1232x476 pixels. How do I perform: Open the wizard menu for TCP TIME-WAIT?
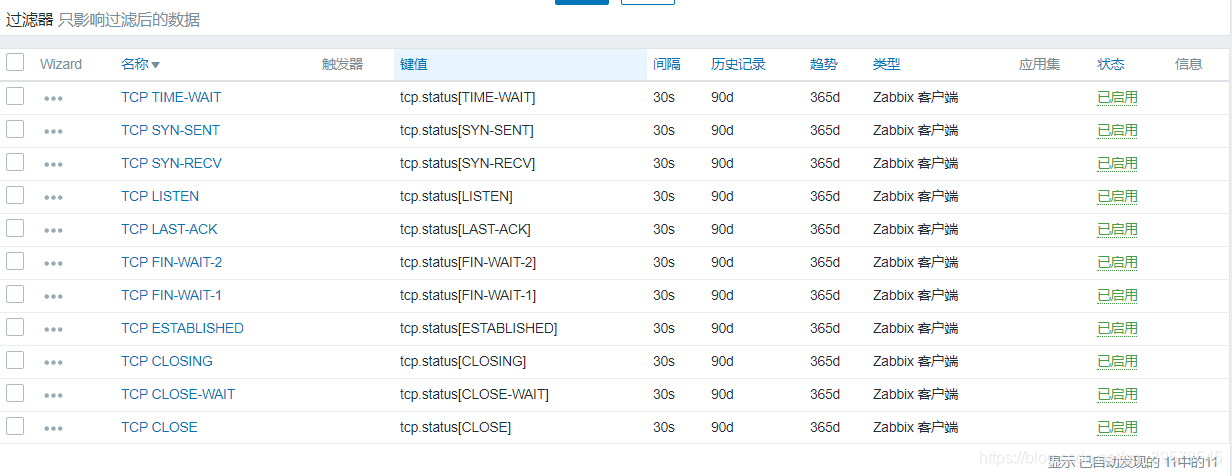point(54,99)
